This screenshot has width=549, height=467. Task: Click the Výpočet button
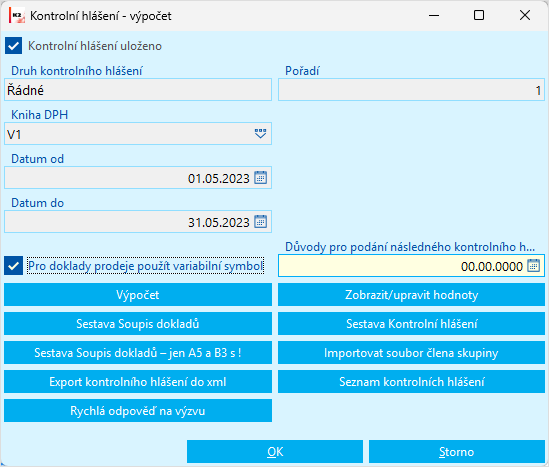pos(138,295)
